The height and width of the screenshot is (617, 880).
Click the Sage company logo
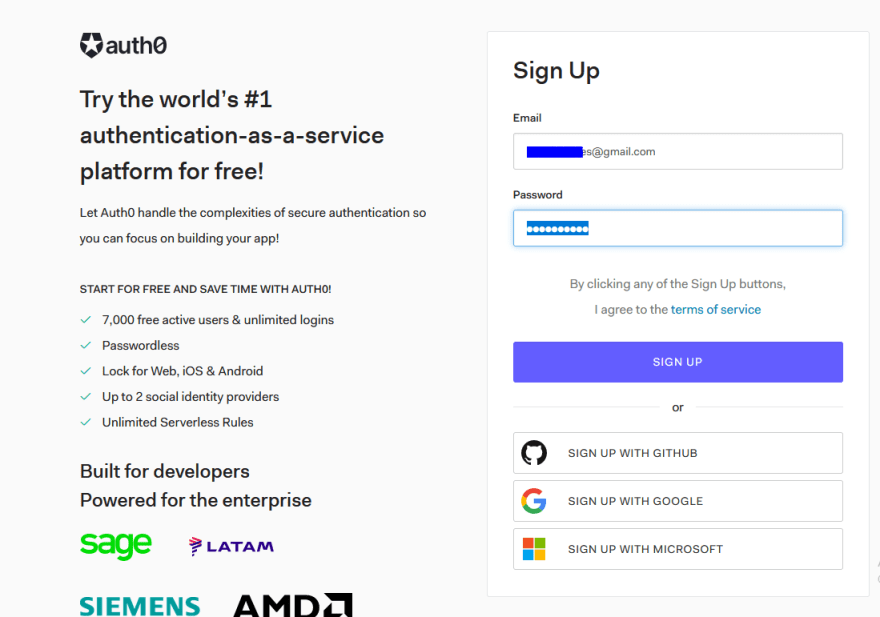(116, 545)
